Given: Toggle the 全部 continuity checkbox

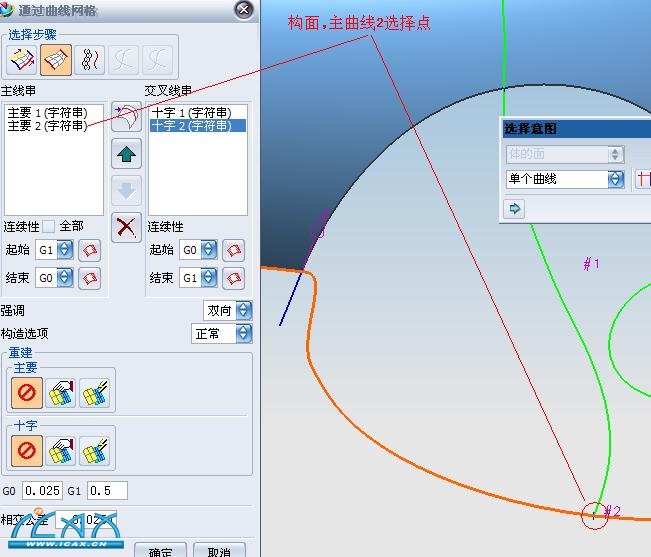Looking at the screenshot, I should point(49,227).
